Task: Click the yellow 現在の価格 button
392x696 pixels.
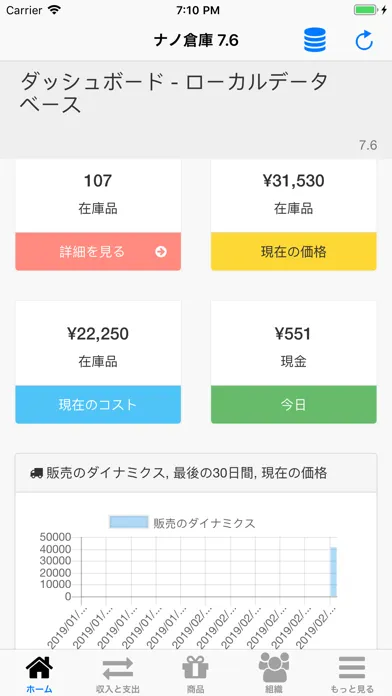Action: 293,251
